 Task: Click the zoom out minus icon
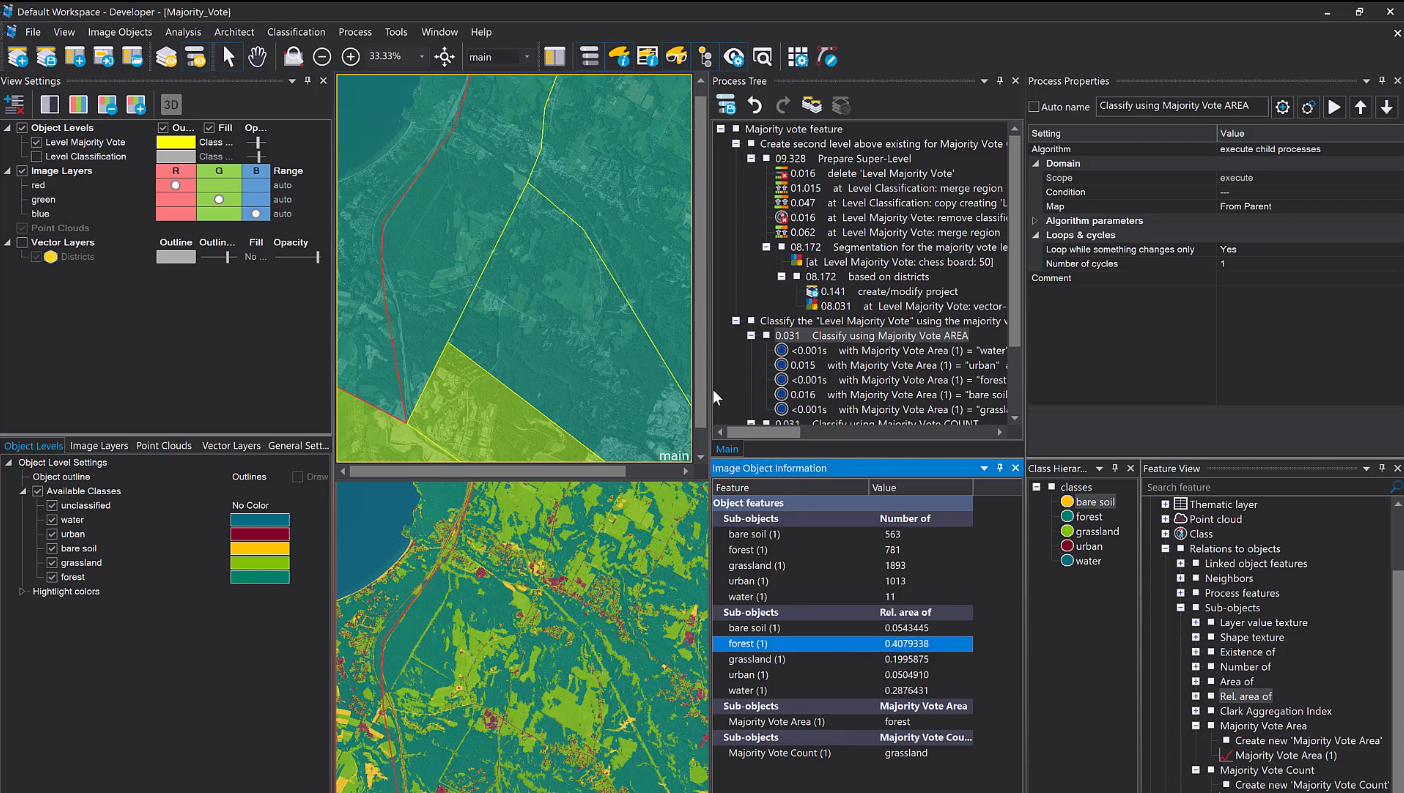[x=322, y=57]
